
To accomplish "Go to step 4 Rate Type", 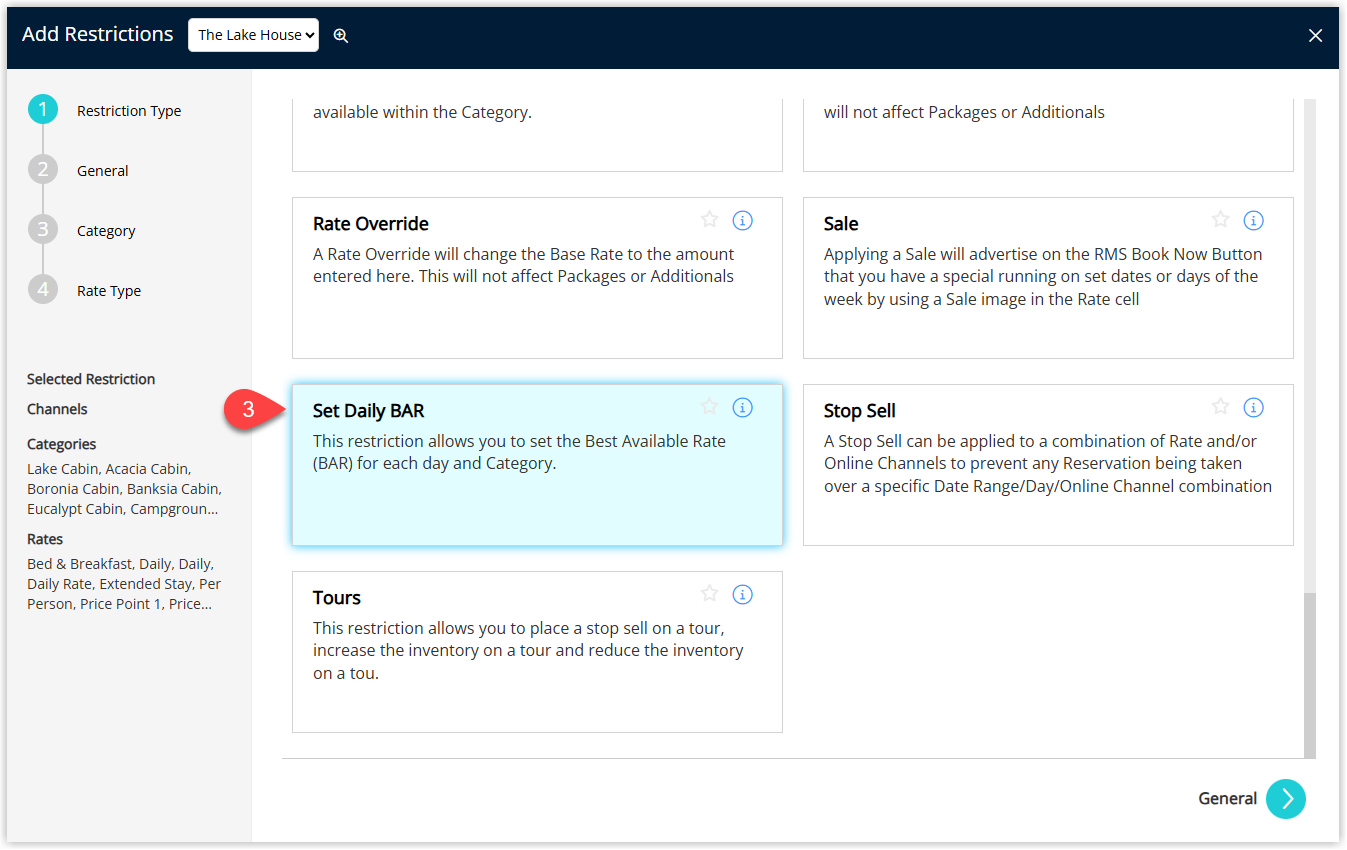I will pyautogui.click(x=43, y=290).
